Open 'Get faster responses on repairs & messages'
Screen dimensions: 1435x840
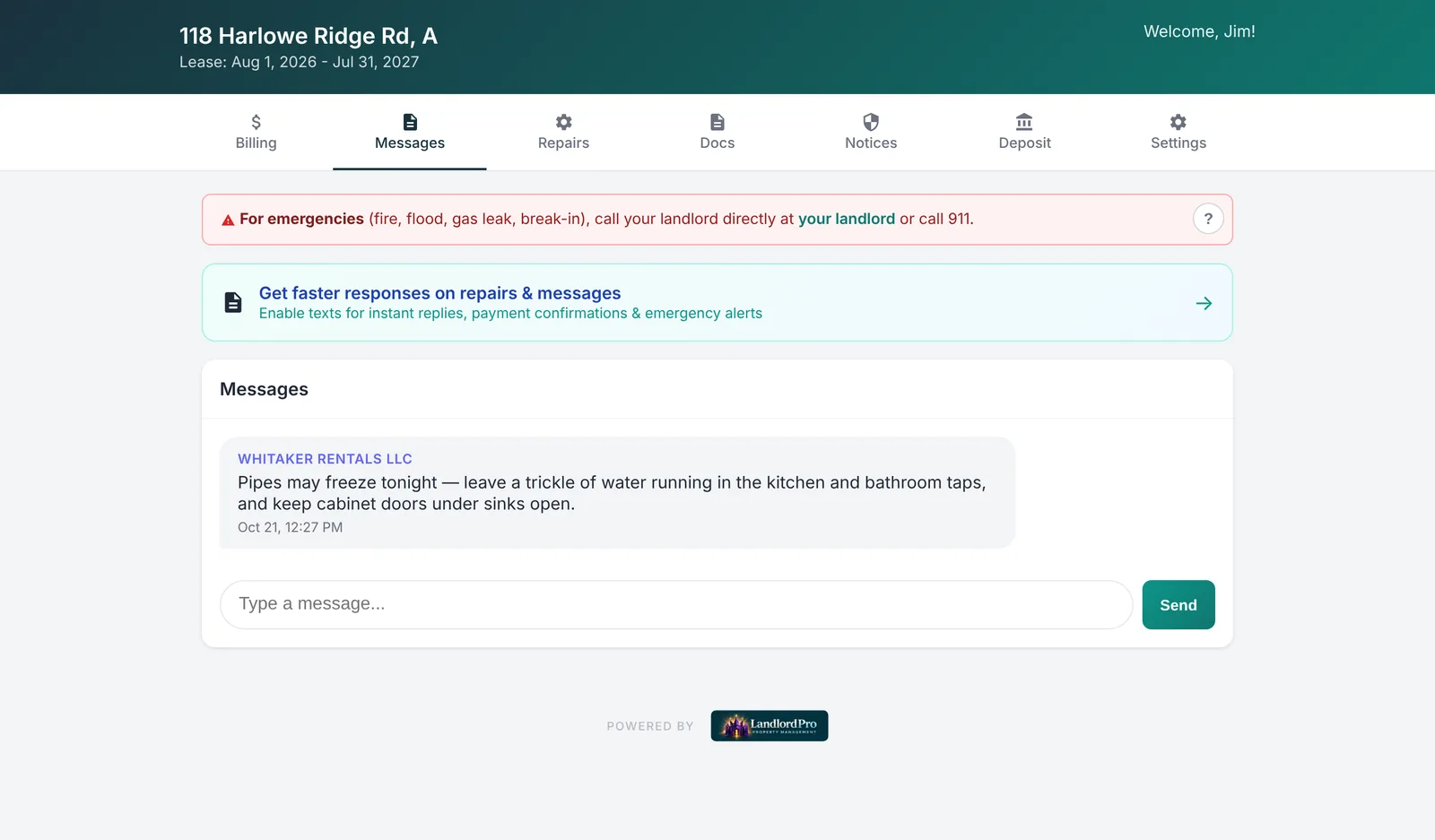[x=717, y=302]
